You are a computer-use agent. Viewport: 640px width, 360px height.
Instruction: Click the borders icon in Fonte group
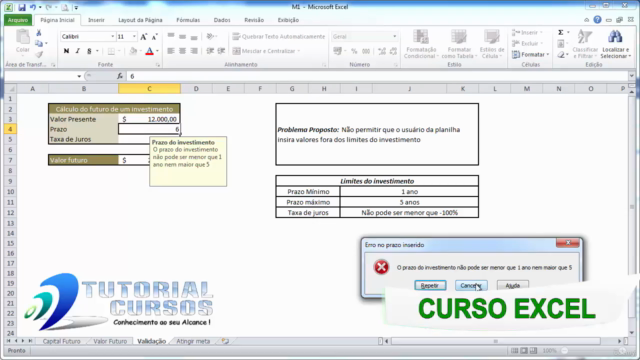tap(111, 51)
